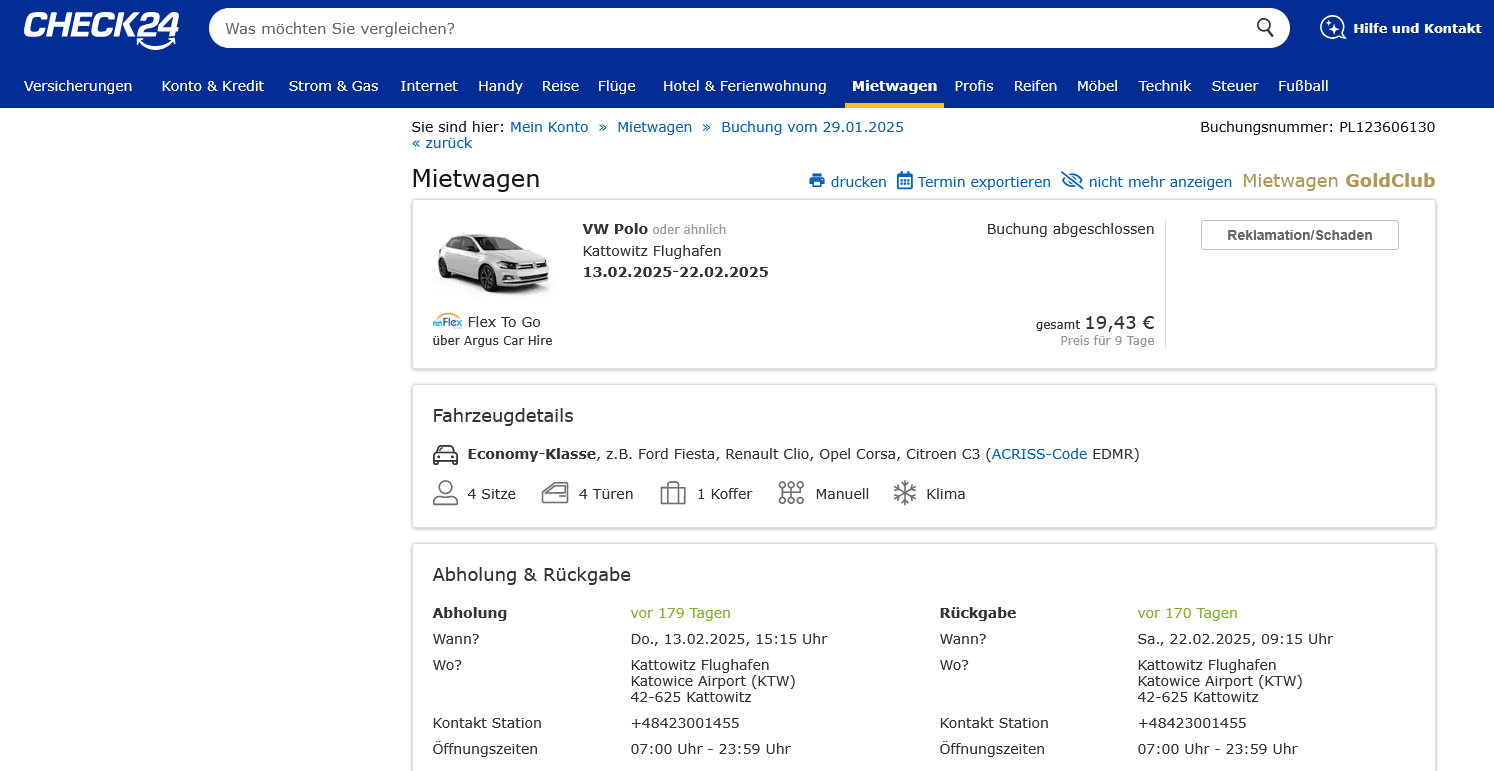
Task: Open the ACRISS-Code link
Action: click(1039, 454)
